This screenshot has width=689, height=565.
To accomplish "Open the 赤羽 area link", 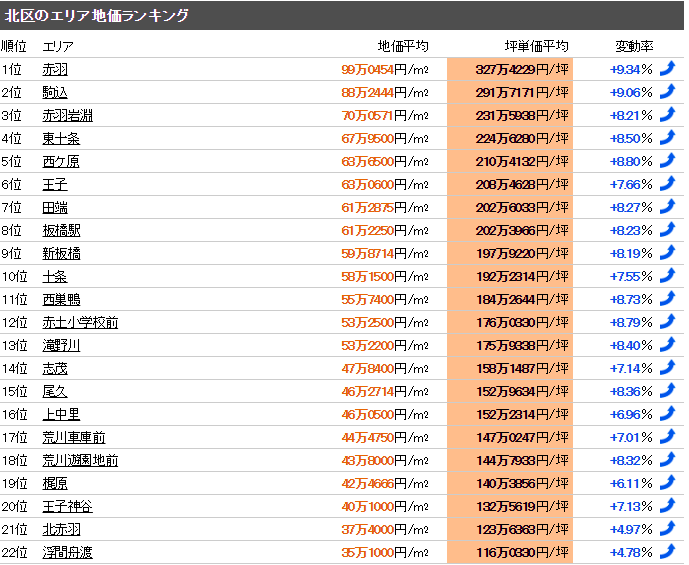I will tap(55, 69).
